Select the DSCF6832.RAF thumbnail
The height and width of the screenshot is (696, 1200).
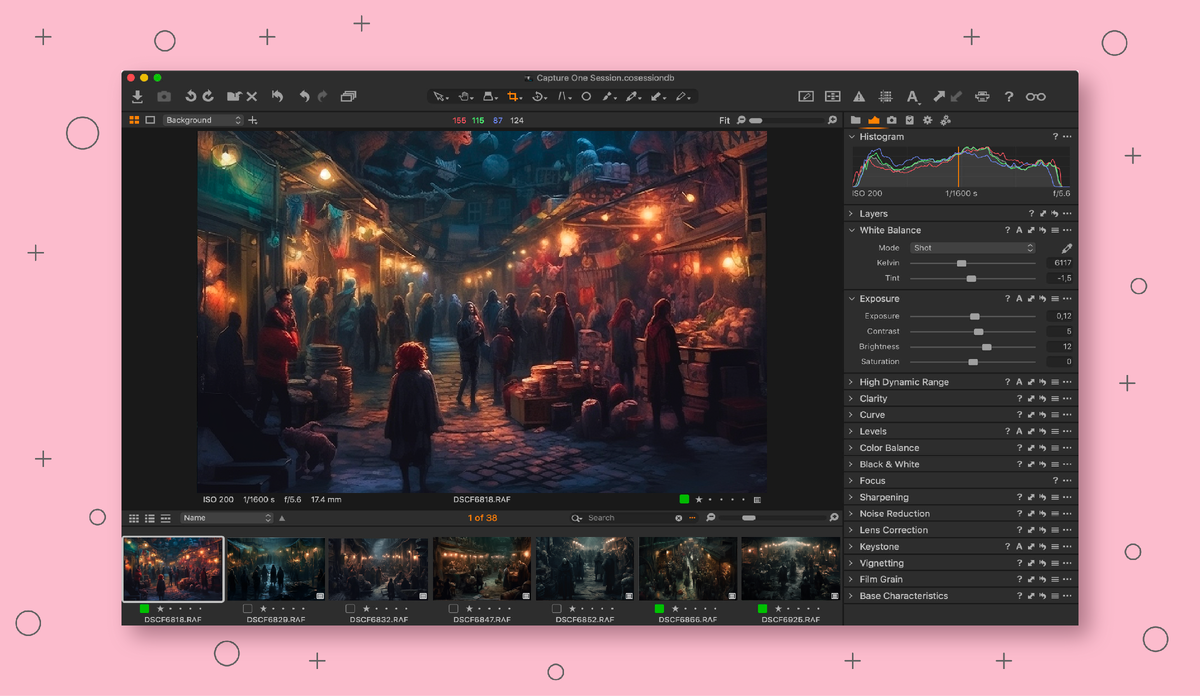(378, 569)
